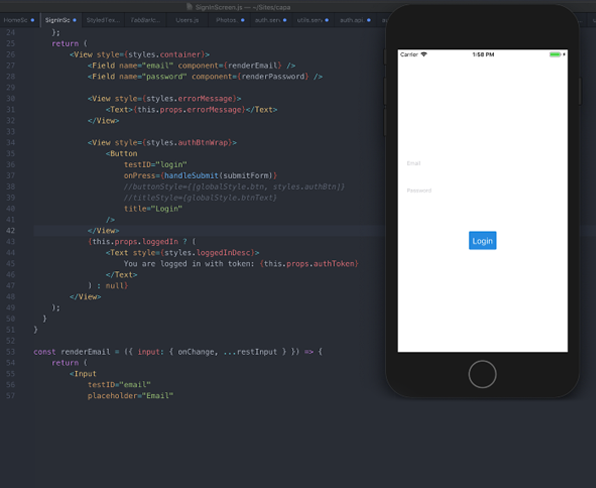
Task: Click line number 53 in the gutter
Action: click(x=11, y=352)
